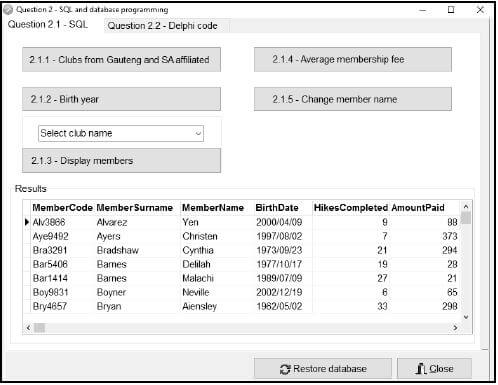Screen dimensions: 498x385
Task: Click member name Delilah
Action: click(x=196, y=264)
